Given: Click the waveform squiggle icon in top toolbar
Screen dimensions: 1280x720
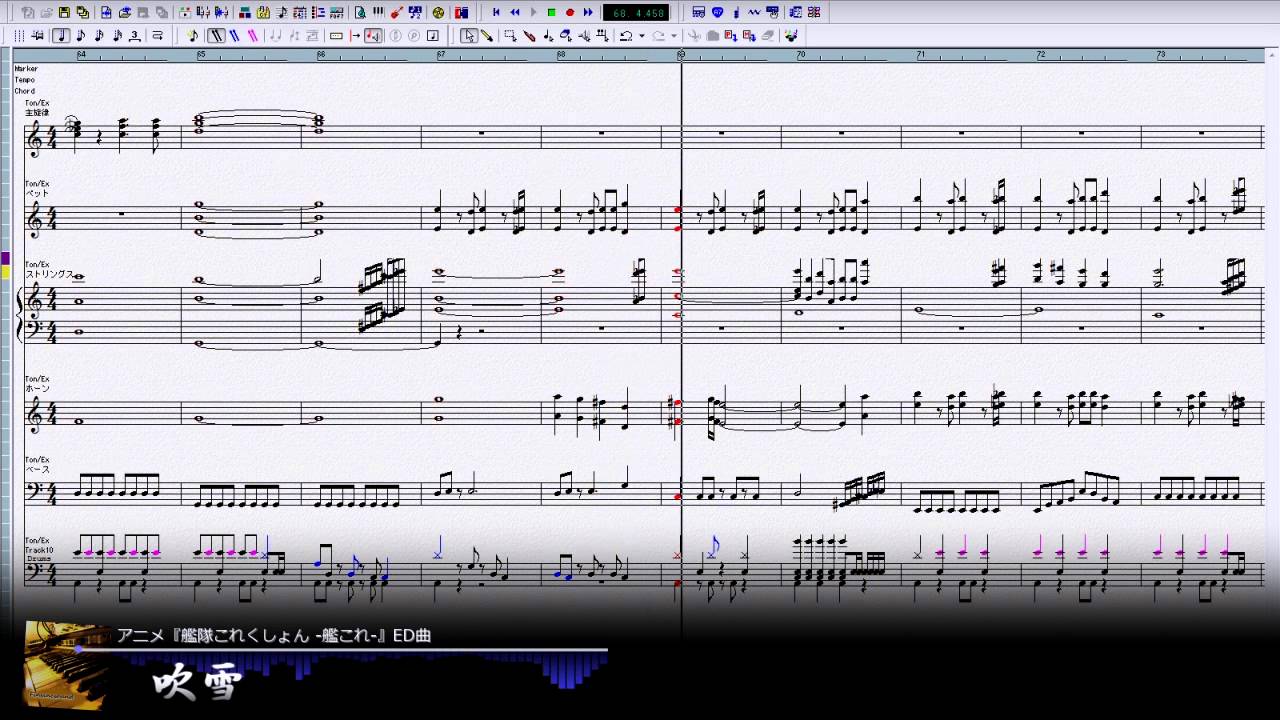Looking at the screenshot, I should point(754,13).
